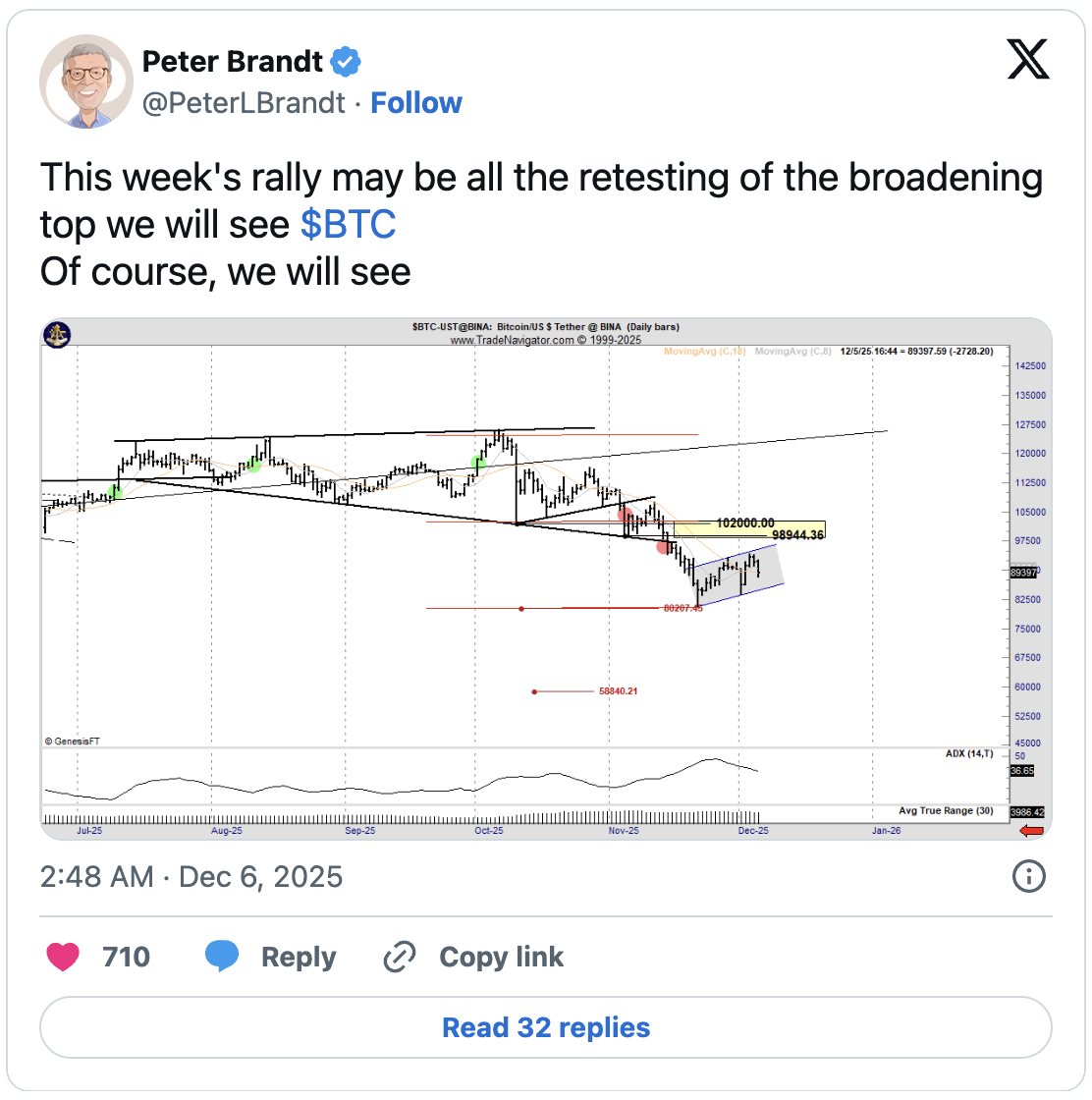Click the chain link icon

400,957
